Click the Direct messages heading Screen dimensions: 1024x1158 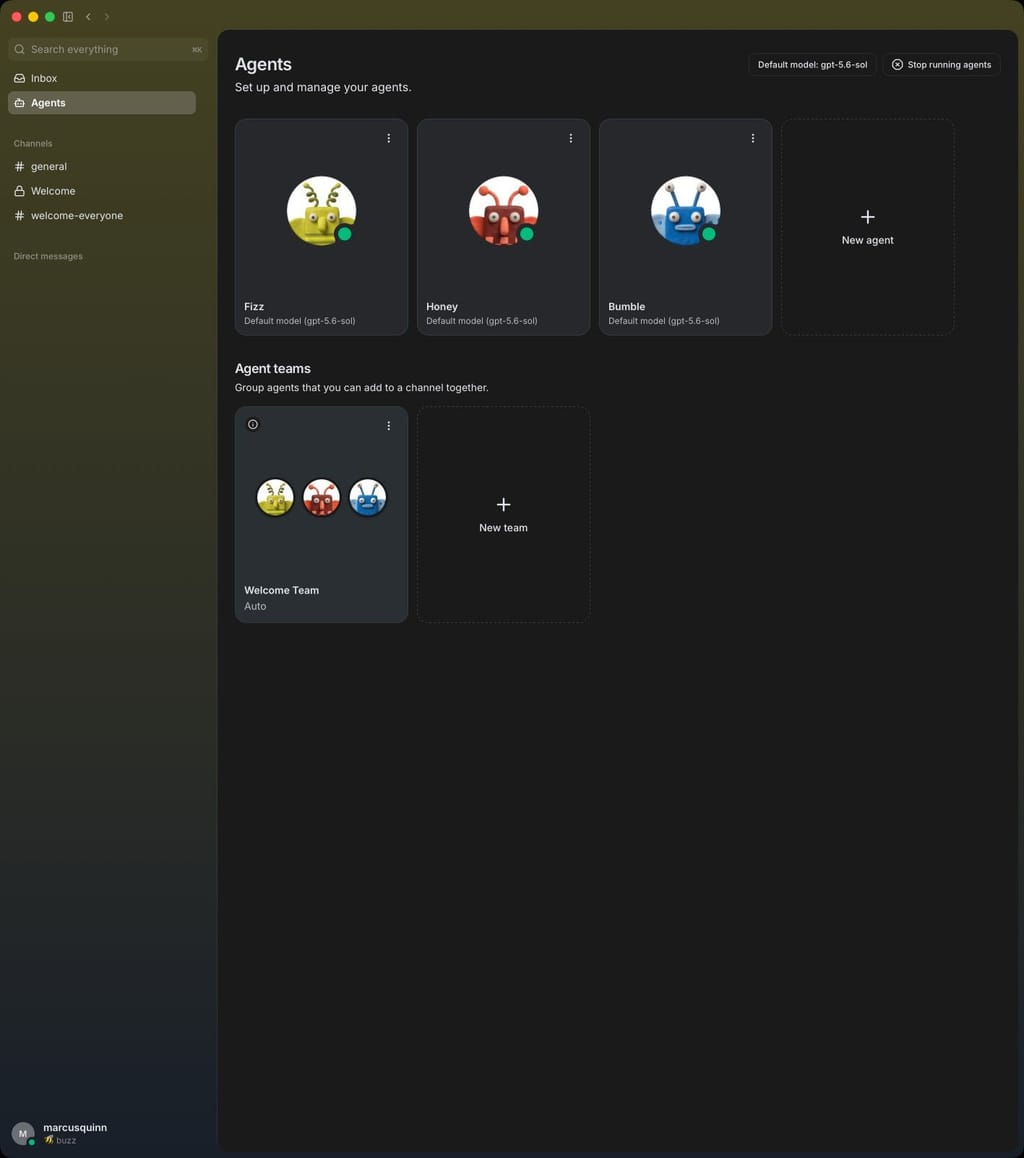coord(48,256)
